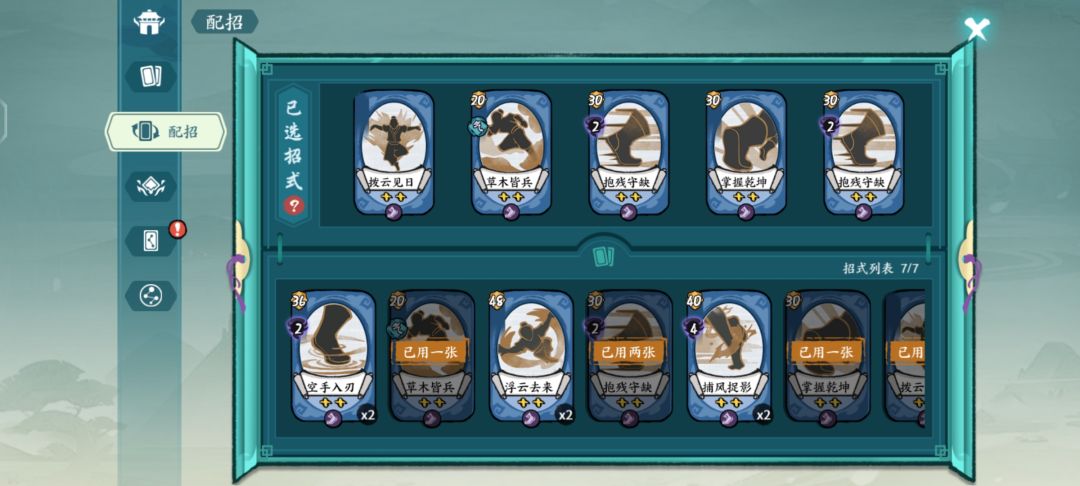Click the center card icon on divider

[603, 257]
